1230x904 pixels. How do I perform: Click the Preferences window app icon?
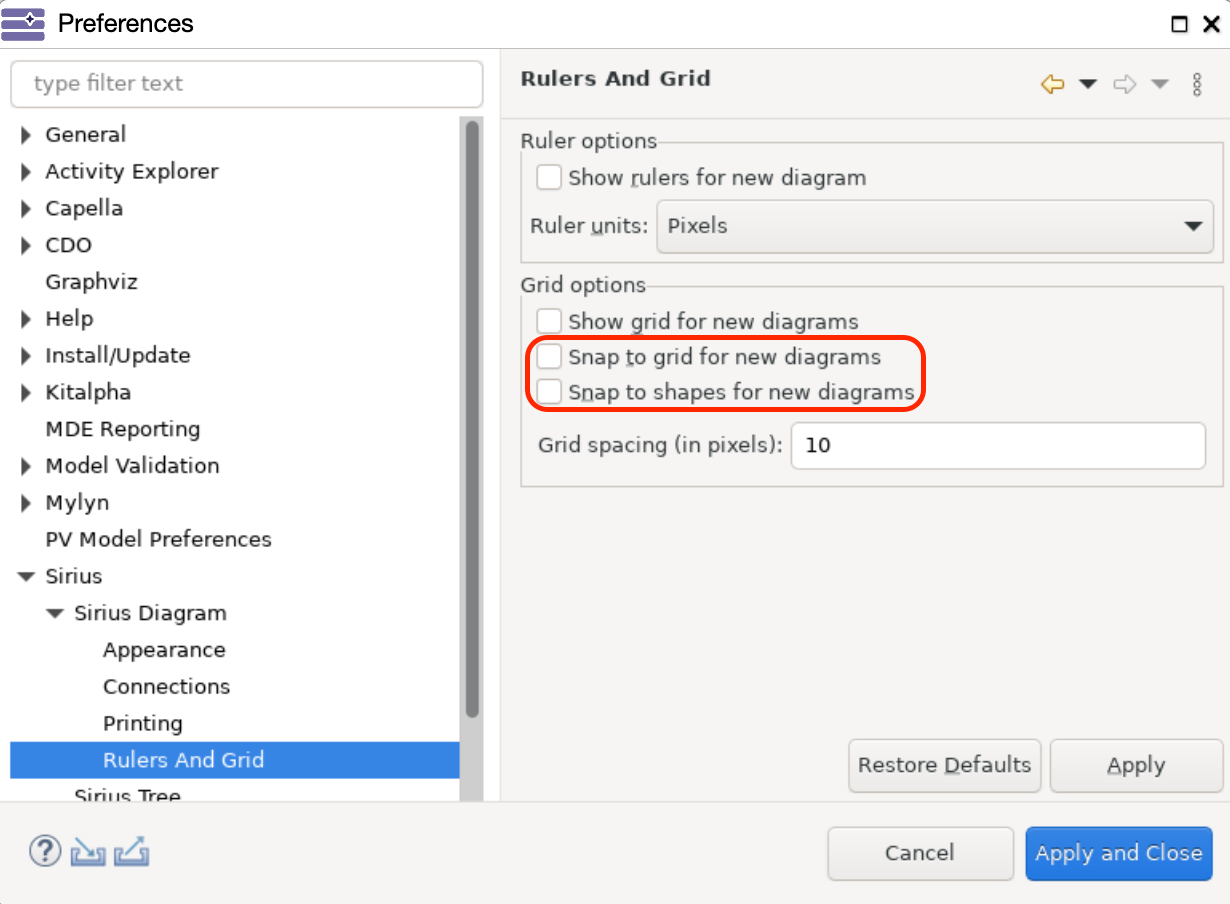pos(23,23)
